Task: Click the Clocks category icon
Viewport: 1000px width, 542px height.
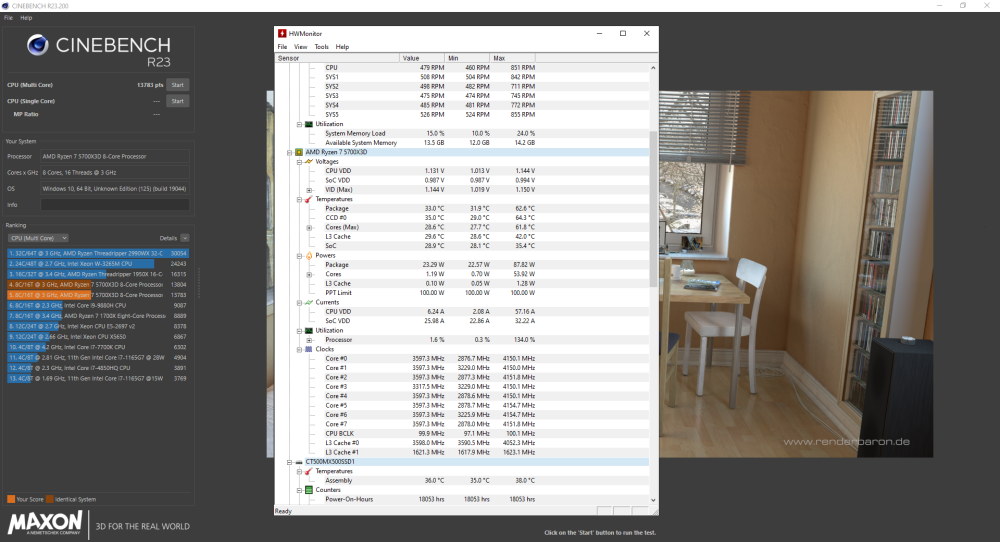Action: [x=308, y=349]
